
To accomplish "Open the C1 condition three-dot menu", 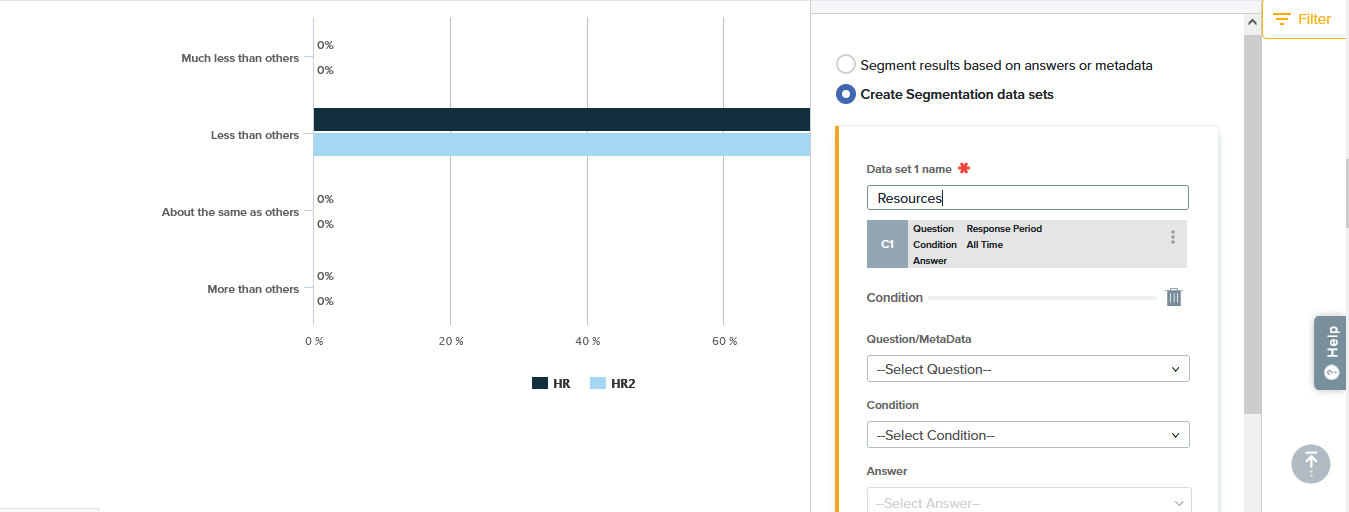I will click(1172, 237).
